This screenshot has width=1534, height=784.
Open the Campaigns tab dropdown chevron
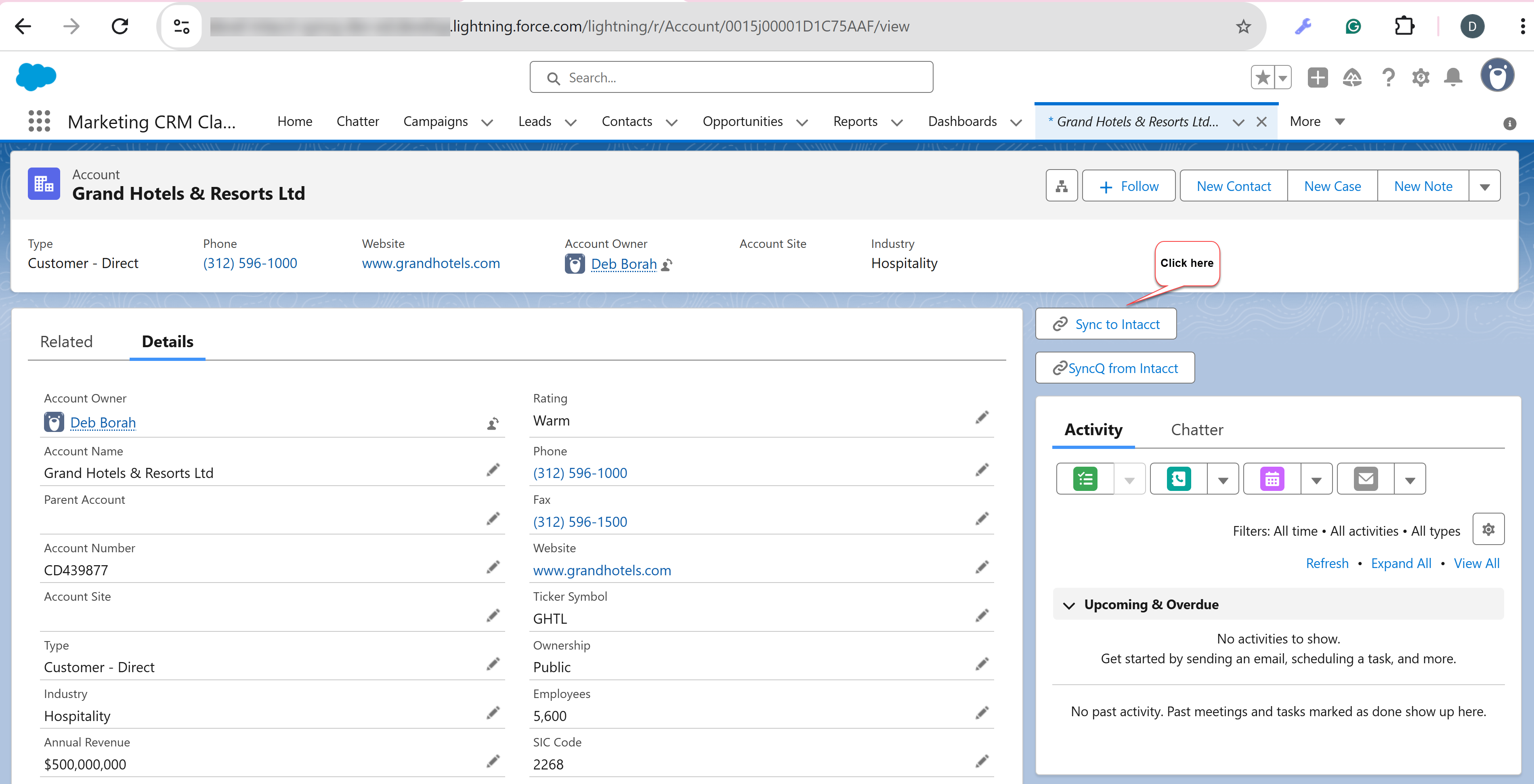pos(487,123)
